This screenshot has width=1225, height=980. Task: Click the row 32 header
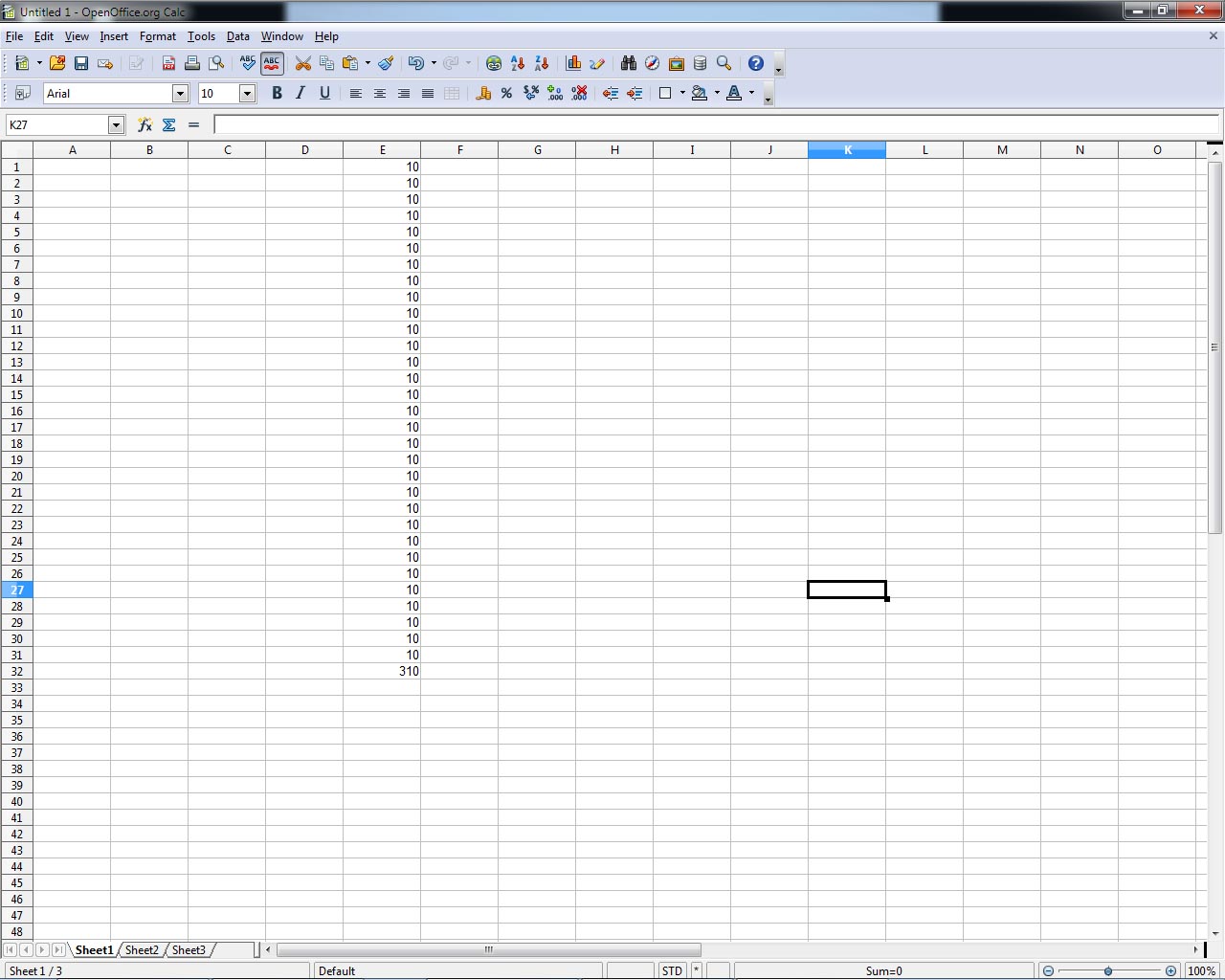pos(16,671)
